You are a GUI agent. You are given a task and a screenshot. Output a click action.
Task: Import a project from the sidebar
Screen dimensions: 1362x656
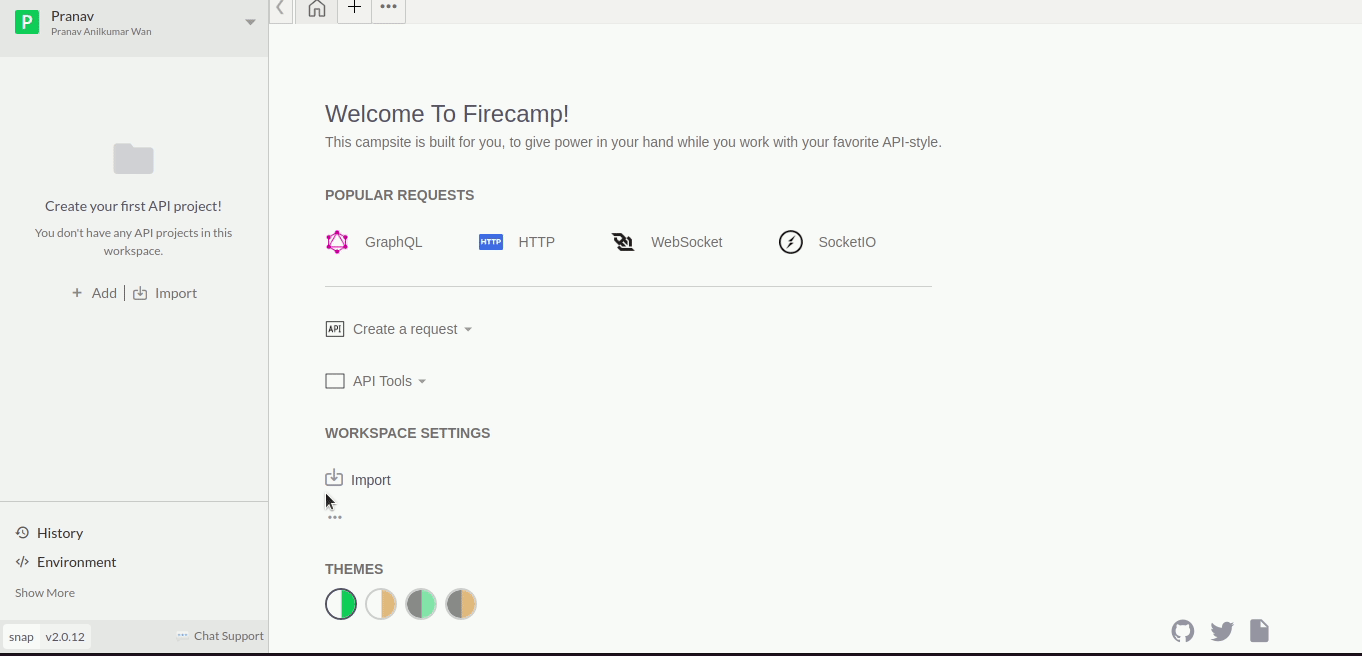pyautogui.click(x=176, y=293)
